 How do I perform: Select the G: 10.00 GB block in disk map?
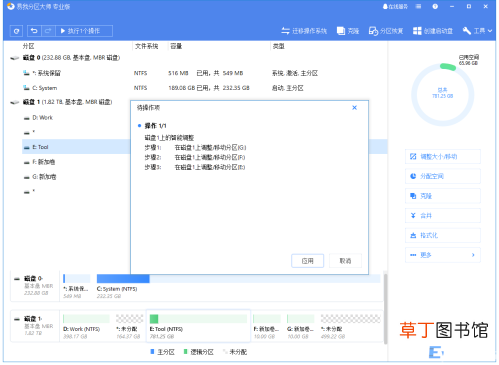click(301, 327)
